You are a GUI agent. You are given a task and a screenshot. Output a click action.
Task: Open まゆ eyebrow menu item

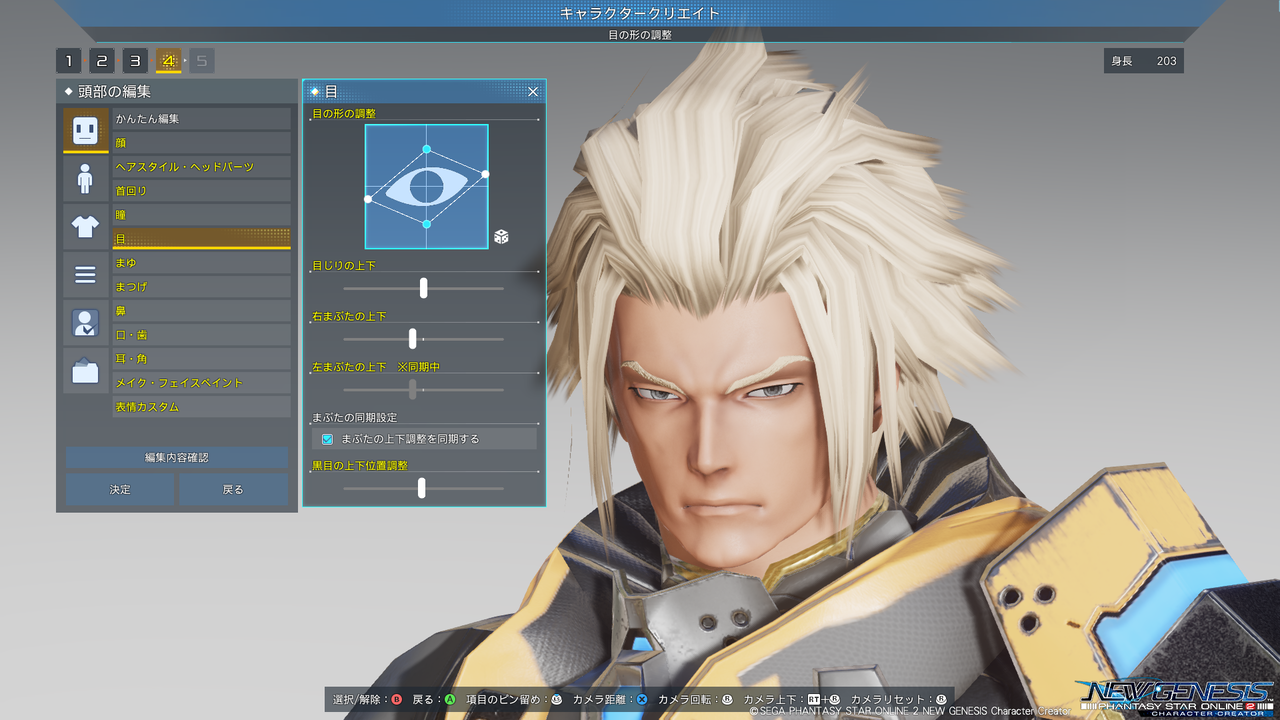tap(202, 263)
